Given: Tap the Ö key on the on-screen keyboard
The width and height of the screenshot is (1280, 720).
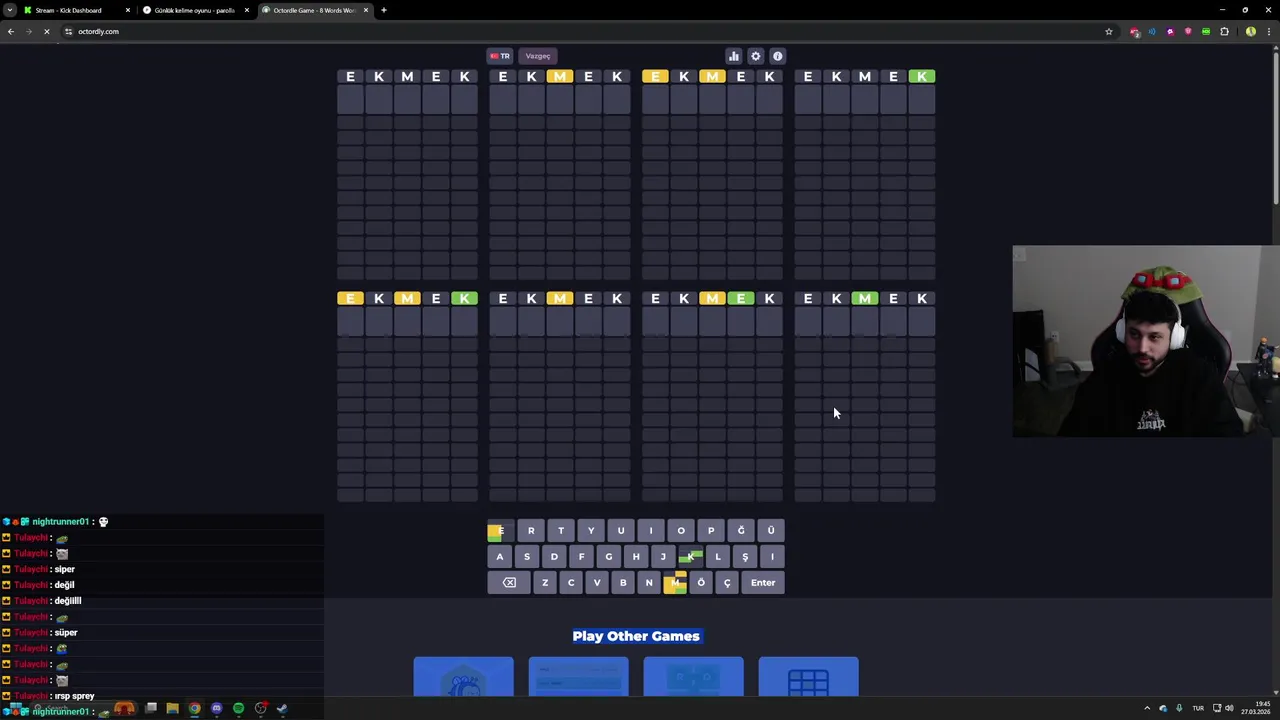Looking at the screenshot, I should click(x=701, y=583).
